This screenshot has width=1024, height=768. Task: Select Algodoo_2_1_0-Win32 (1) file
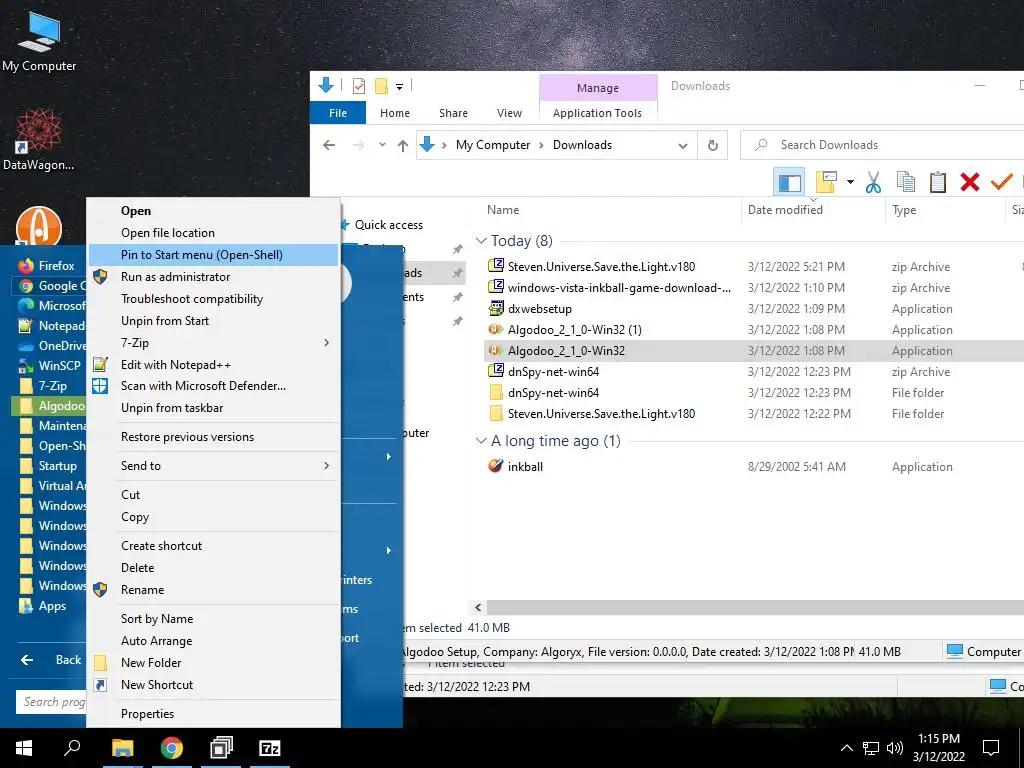(575, 330)
